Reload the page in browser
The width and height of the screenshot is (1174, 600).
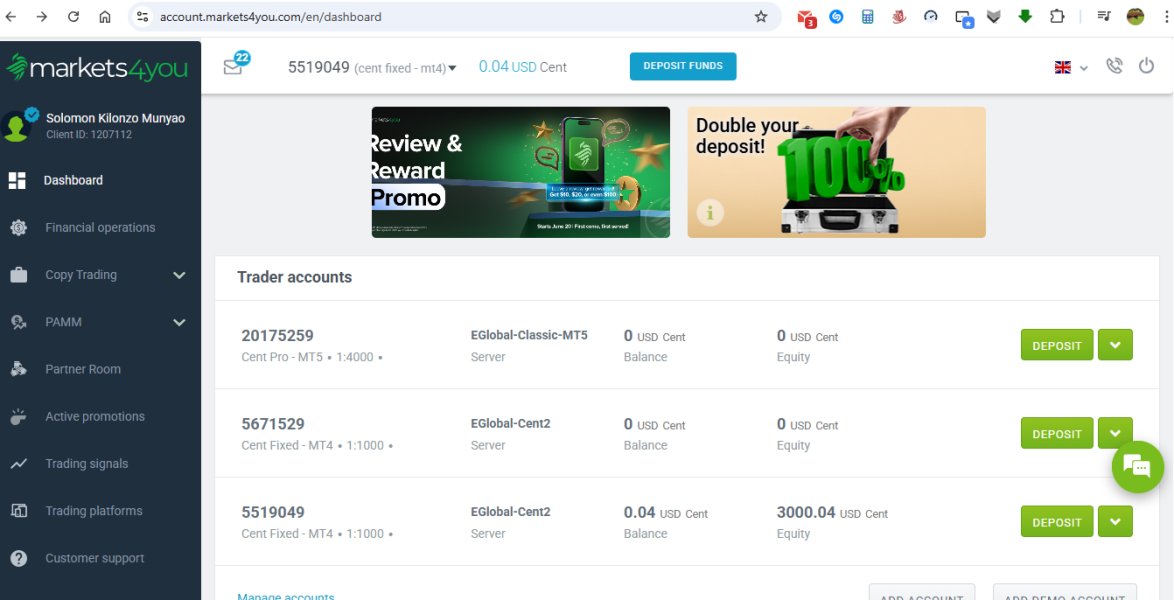(73, 16)
